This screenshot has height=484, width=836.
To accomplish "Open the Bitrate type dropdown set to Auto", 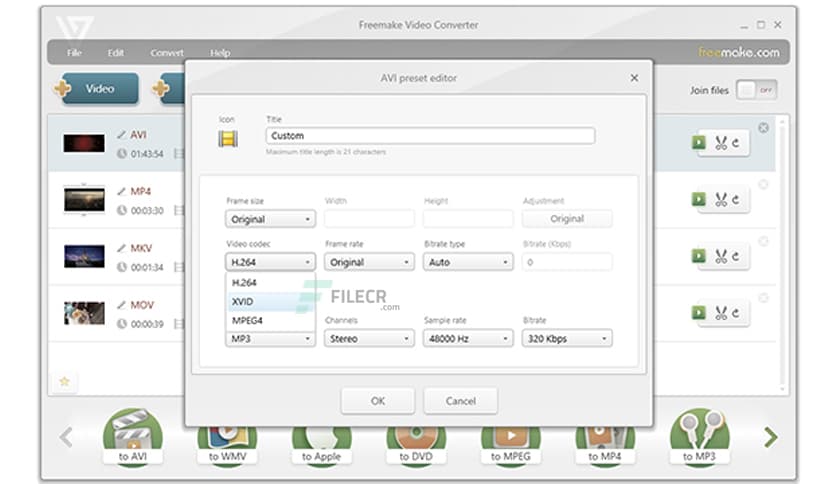I will coord(468,262).
